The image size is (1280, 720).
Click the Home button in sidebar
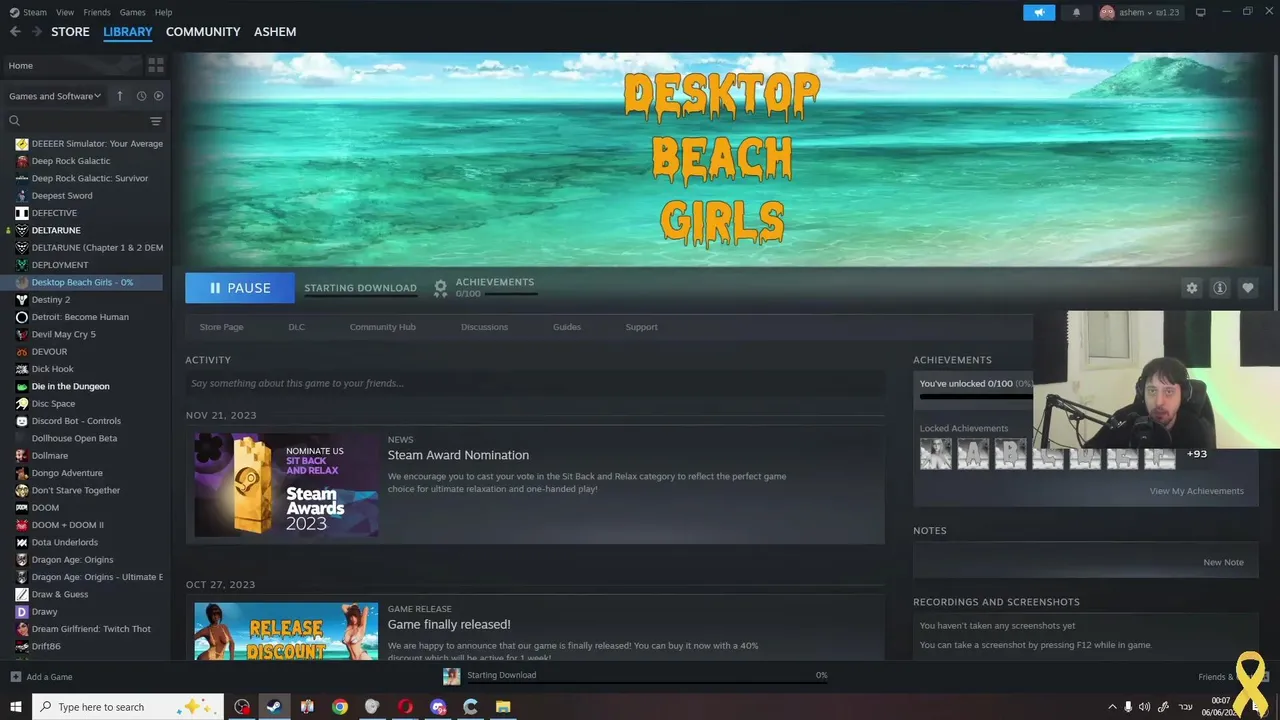click(x=72, y=66)
